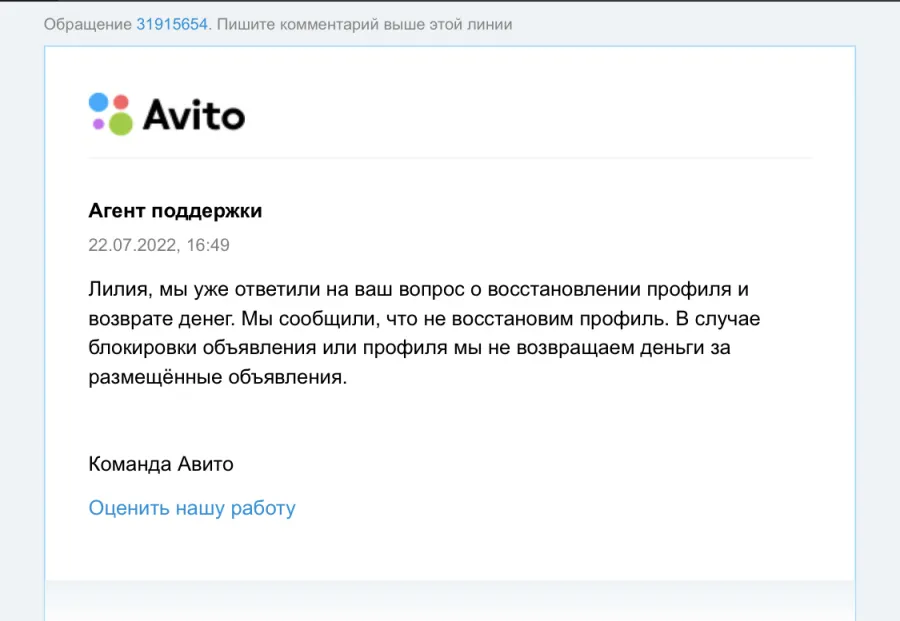Click the phrase "не восстановим профиль"
The image size is (900, 621).
pos(544,319)
